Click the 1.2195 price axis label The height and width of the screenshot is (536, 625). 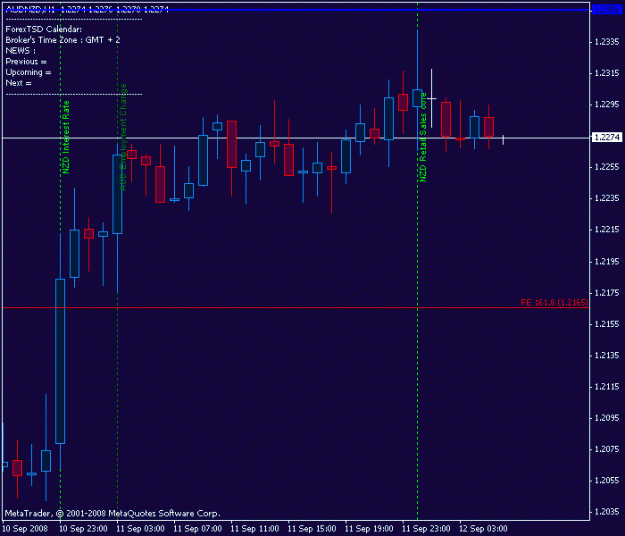[x=607, y=262]
